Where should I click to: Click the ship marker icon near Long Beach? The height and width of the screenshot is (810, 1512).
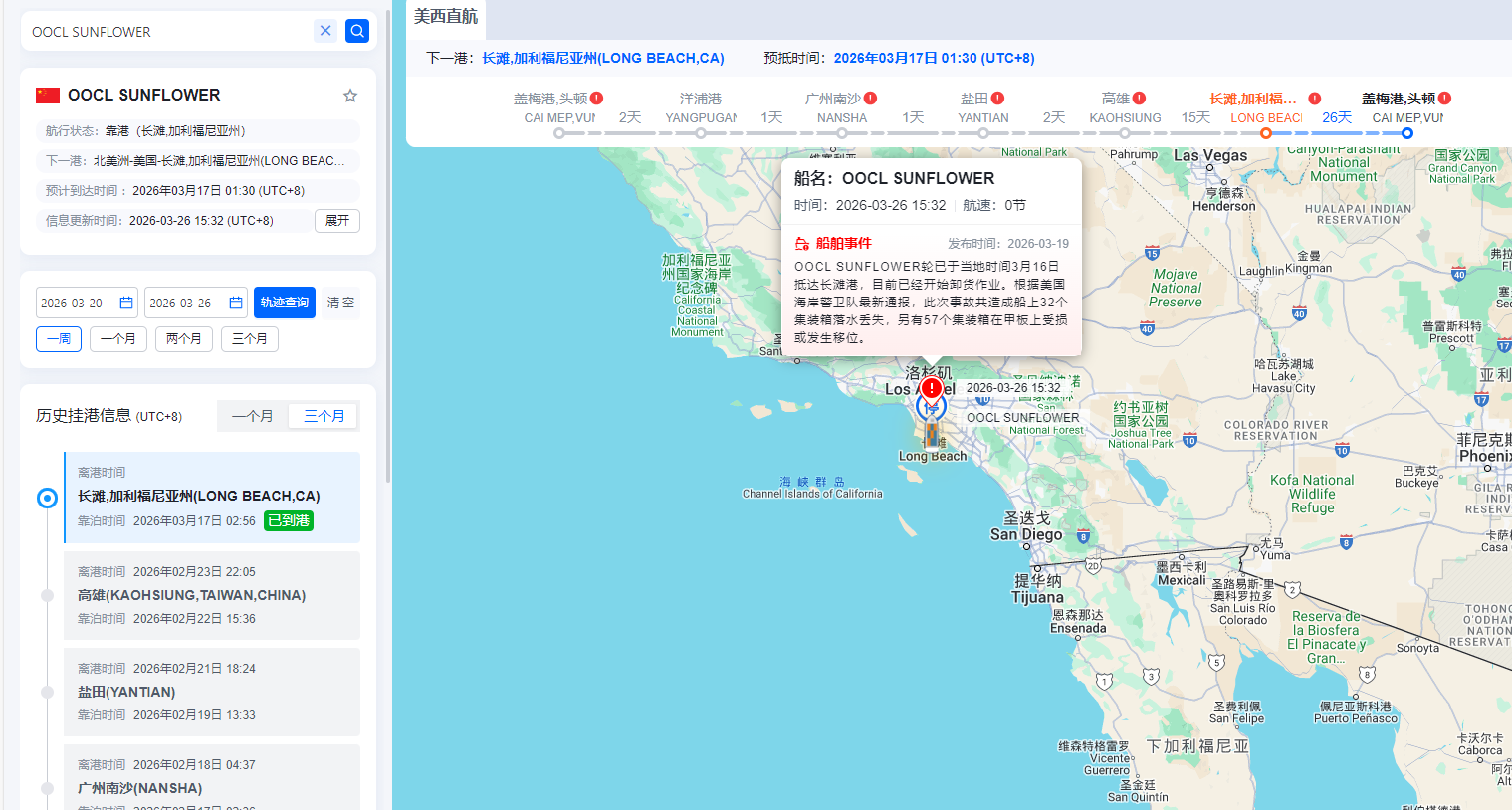[931, 434]
